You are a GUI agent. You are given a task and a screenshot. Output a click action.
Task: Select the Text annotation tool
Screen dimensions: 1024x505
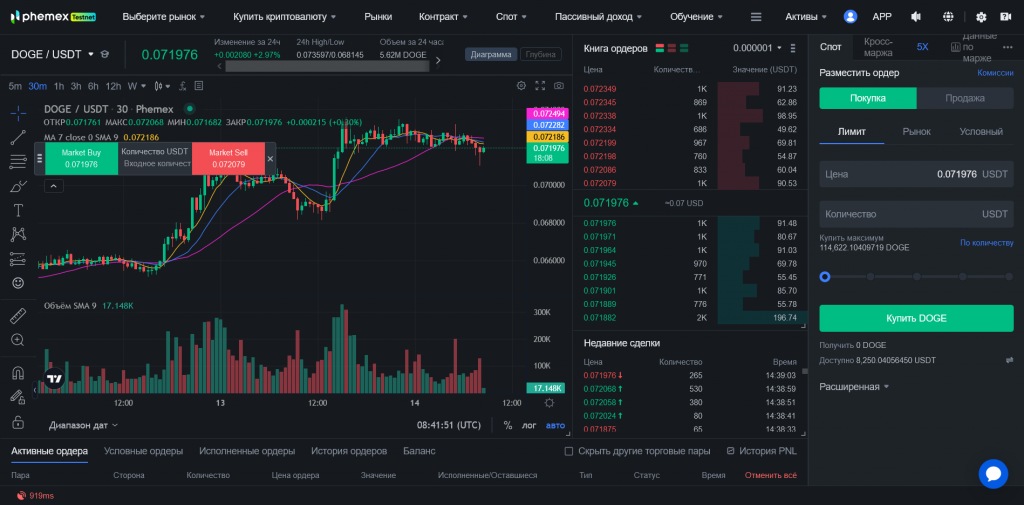coord(18,210)
